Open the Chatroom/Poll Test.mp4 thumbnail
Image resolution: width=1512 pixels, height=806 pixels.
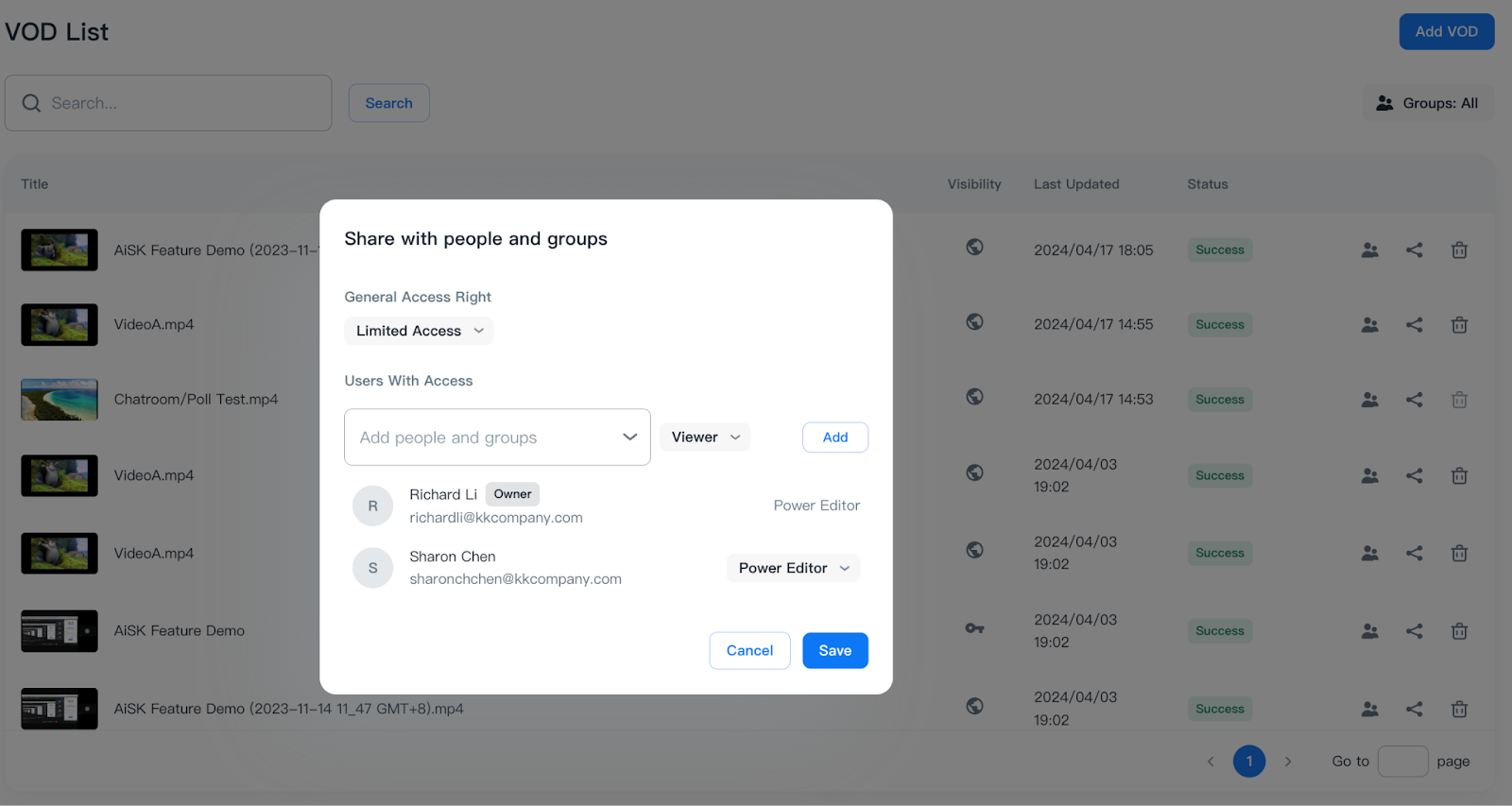tap(60, 400)
